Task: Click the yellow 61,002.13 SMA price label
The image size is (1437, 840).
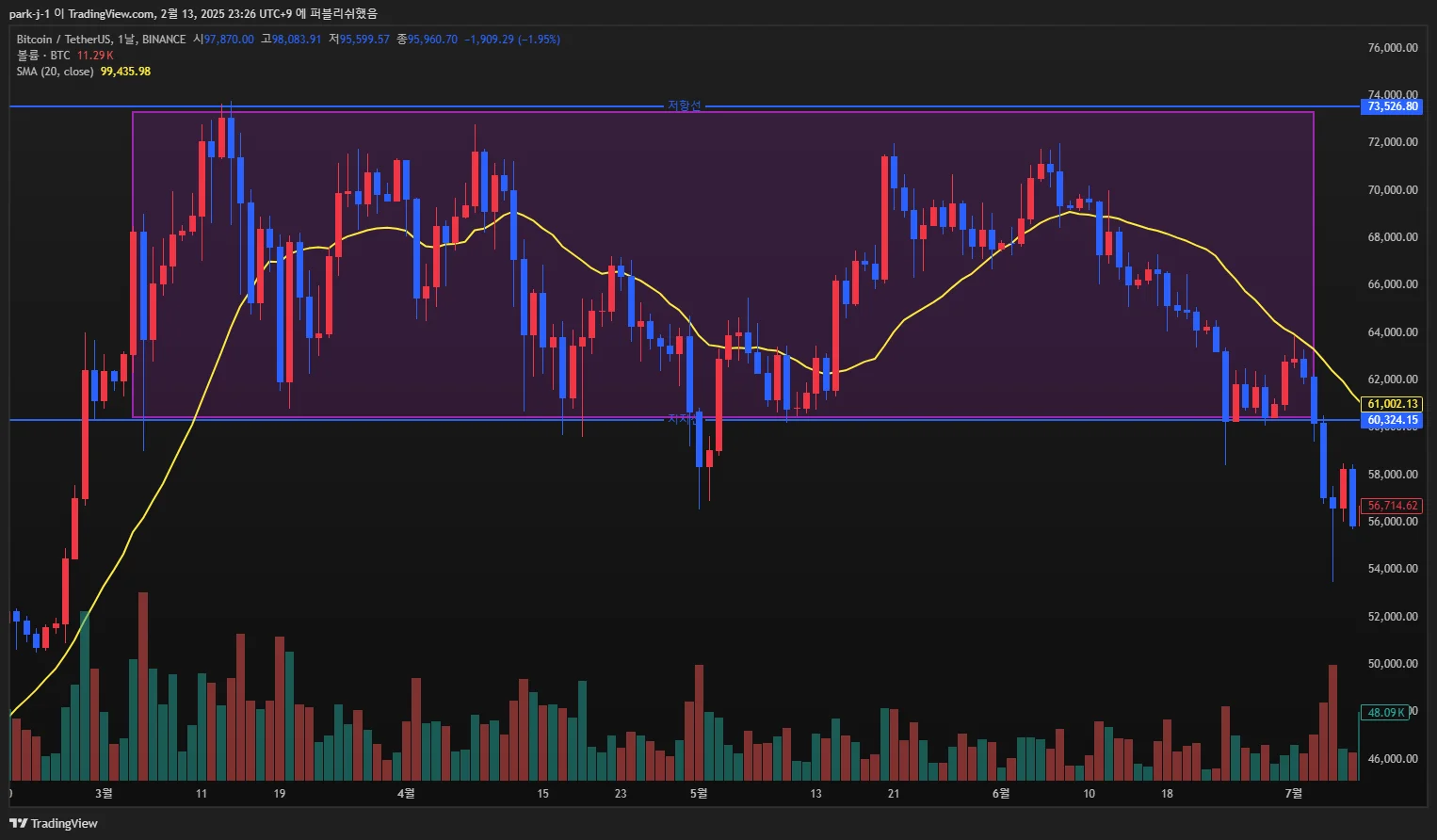Action: pyautogui.click(x=1392, y=404)
